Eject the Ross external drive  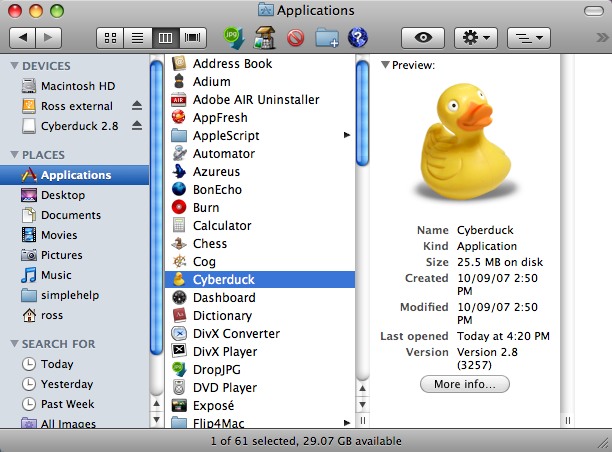137,105
